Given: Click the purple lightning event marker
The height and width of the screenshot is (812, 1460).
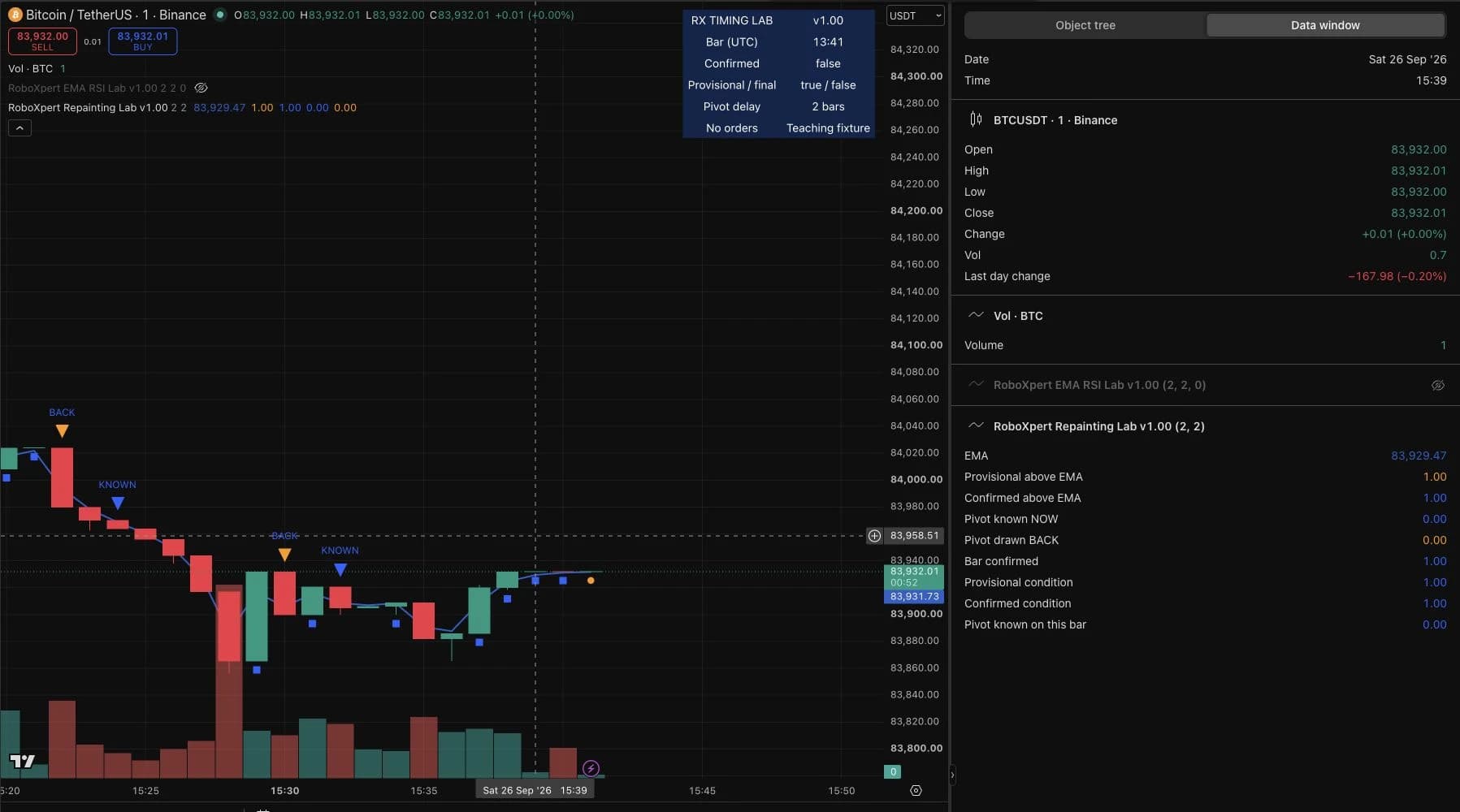Looking at the screenshot, I should (x=591, y=768).
